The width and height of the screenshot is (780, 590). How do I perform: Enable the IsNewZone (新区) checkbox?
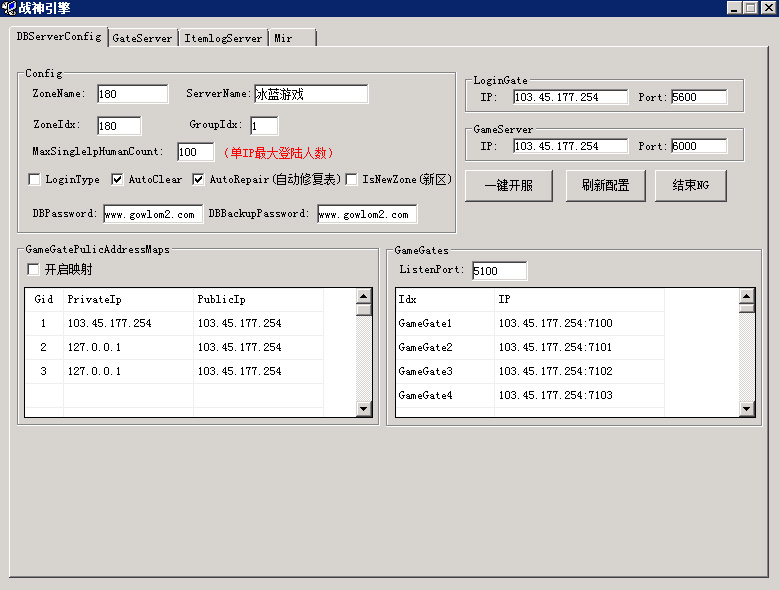[351, 180]
